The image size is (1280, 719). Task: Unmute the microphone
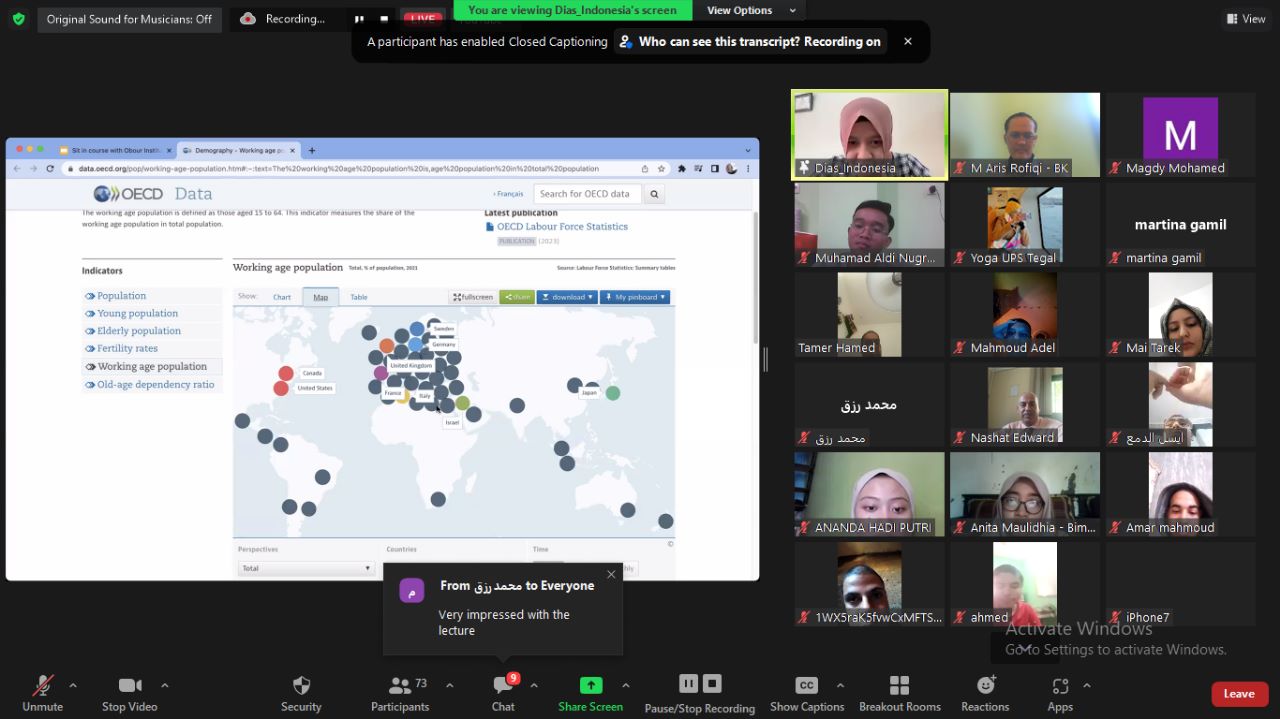42,693
